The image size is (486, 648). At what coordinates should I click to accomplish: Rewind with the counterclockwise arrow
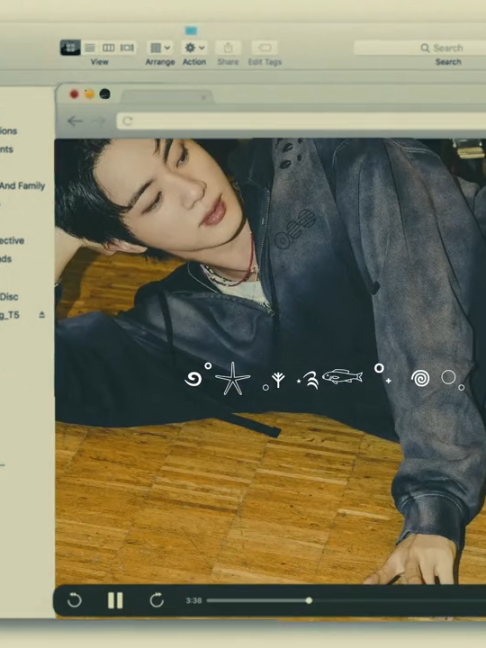click(x=74, y=600)
